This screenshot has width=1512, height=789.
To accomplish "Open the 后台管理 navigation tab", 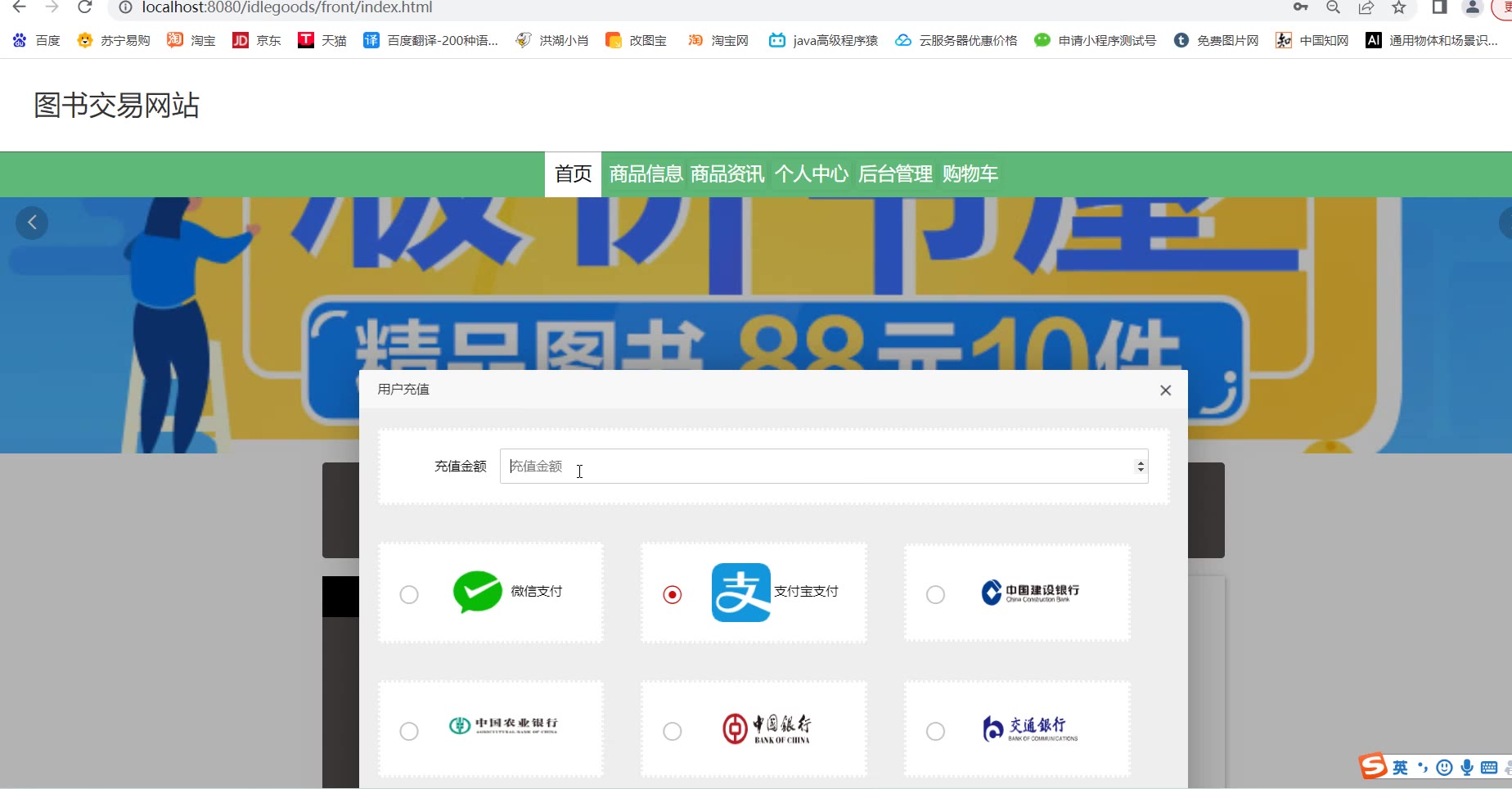I will click(x=895, y=174).
